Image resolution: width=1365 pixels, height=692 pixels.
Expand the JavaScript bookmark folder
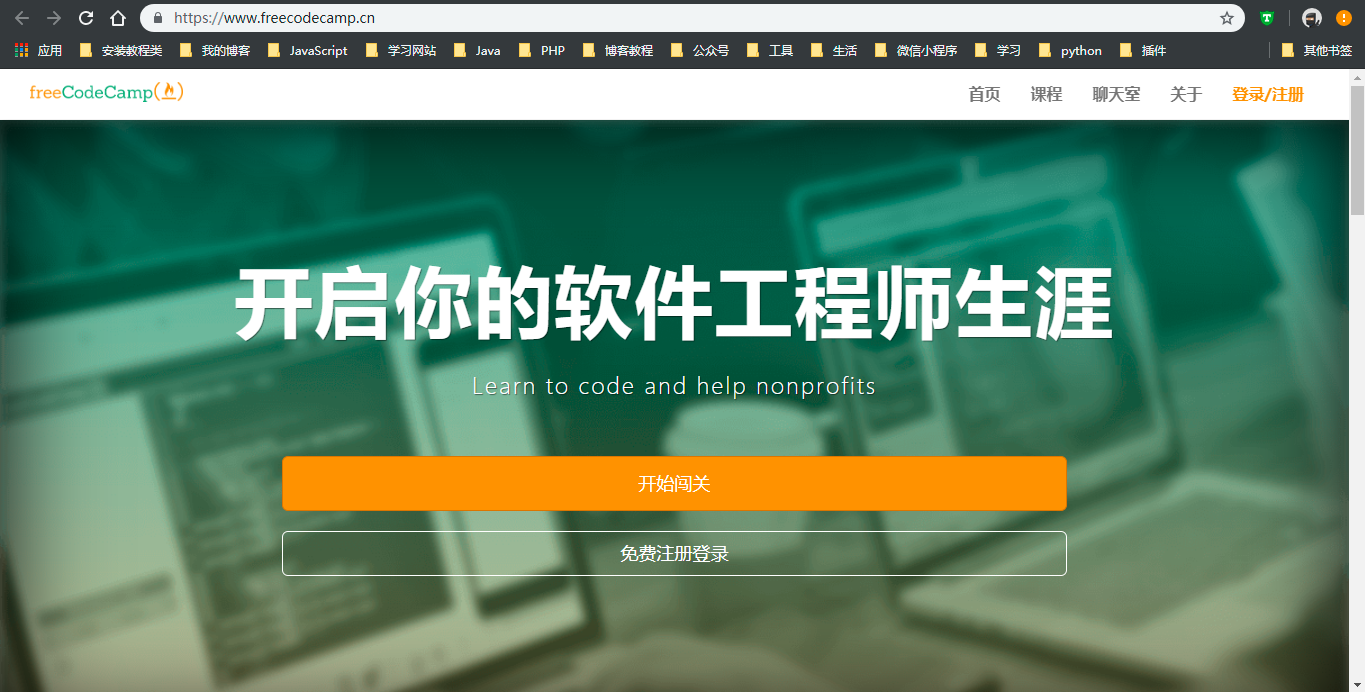[308, 50]
